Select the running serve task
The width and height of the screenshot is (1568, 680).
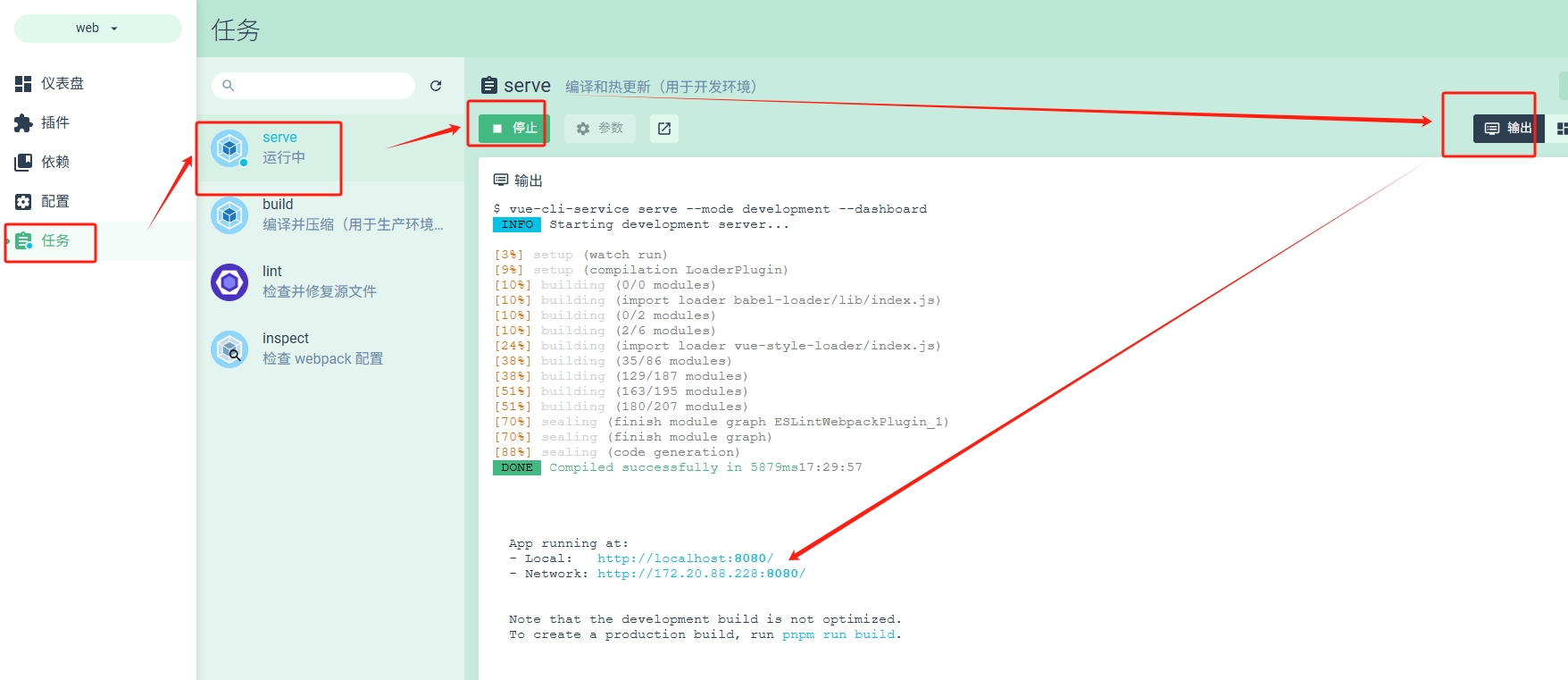point(284,147)
